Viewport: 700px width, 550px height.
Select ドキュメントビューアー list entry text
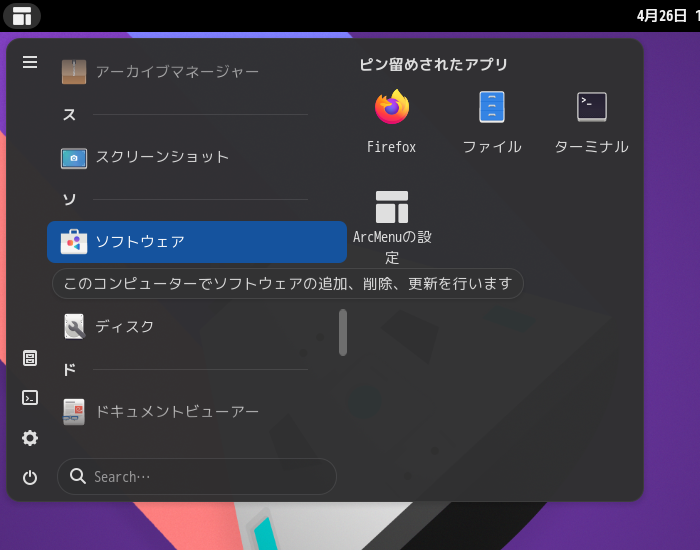pyautogui.click(x=177, y=411)
